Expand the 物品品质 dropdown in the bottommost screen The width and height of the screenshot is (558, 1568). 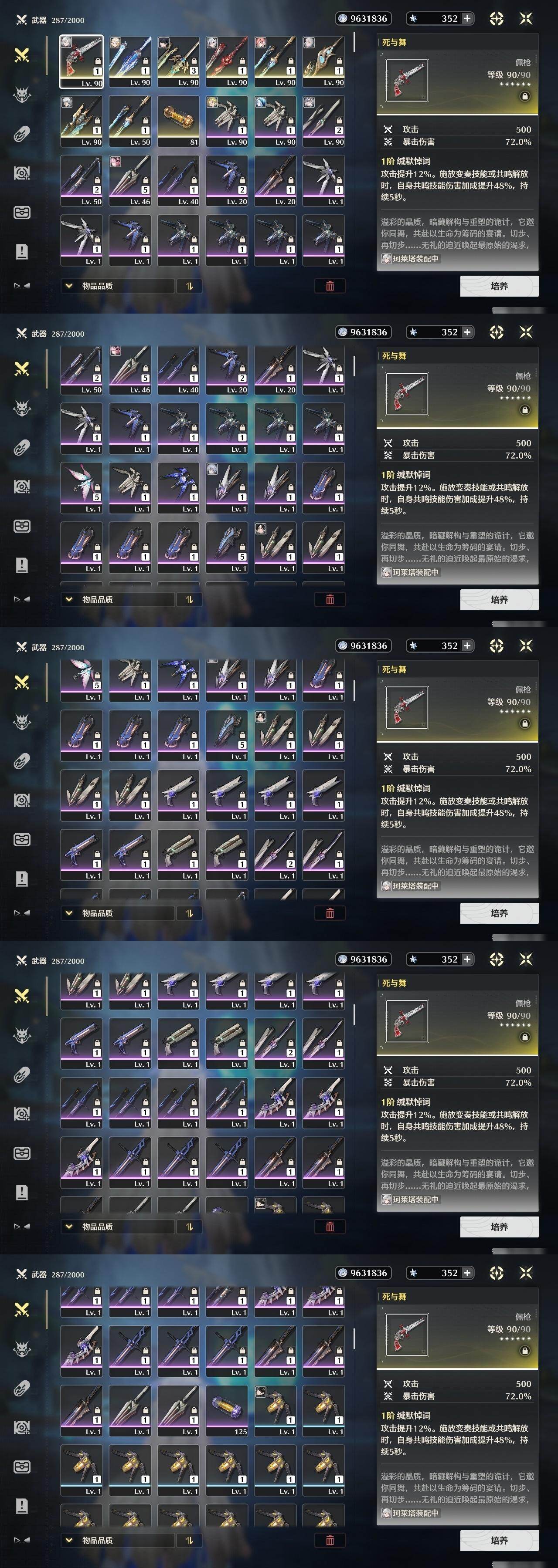click(x=118, y=1540)
